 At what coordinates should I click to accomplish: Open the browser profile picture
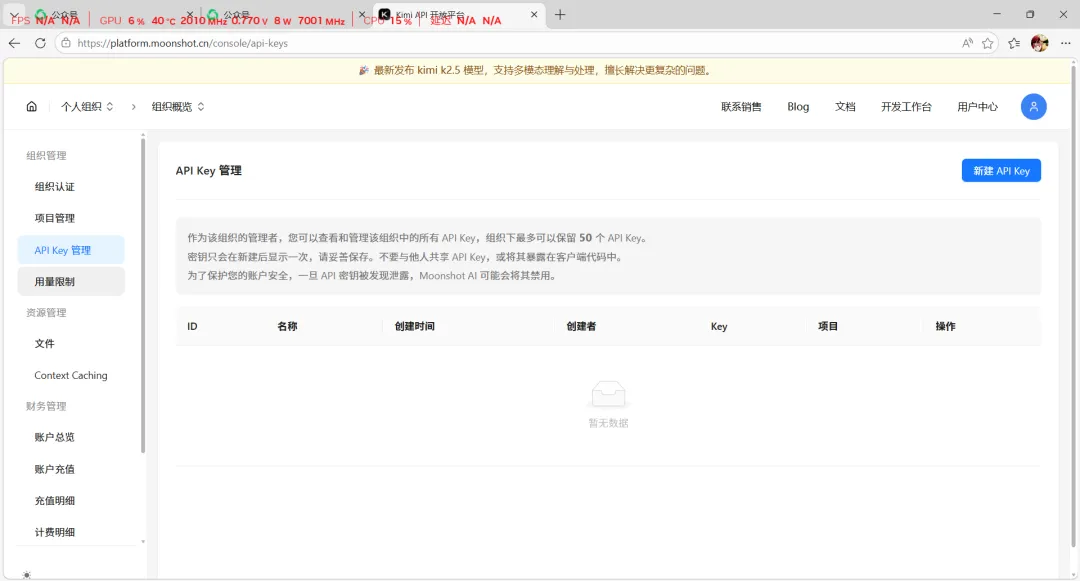[x=1039, y=43]
